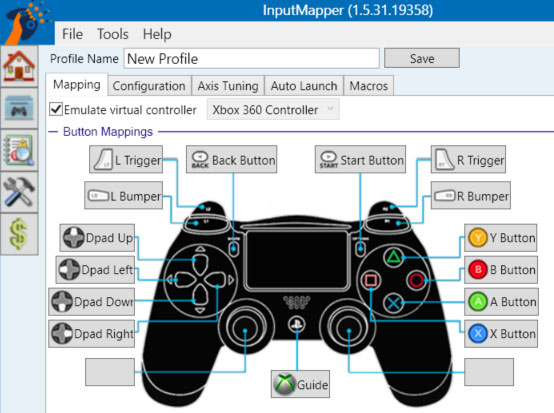Image resolution: width=554 pixels, height=413 pixels.
Task: Switch to the Mapping tab
Action: pyautogui.click(x=77, y=85)
